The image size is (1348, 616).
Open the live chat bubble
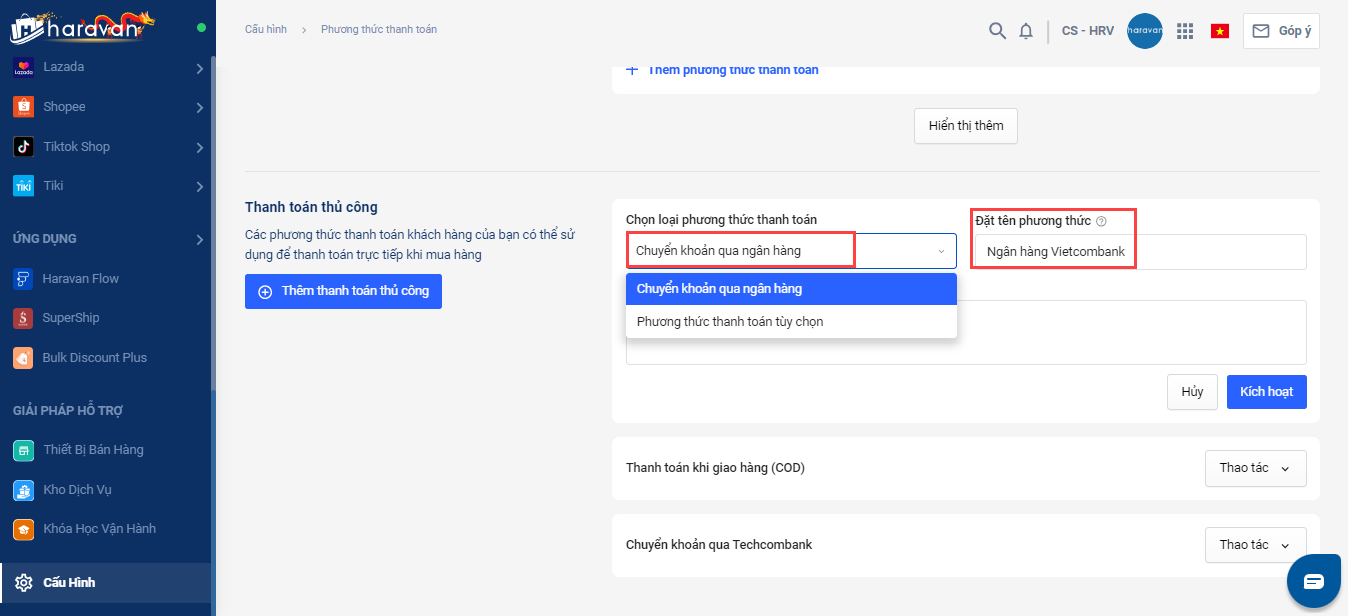click(1313, 581)
